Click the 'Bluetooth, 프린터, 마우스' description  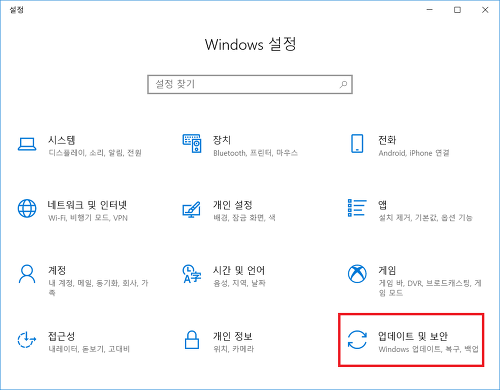tap(256, 153)
